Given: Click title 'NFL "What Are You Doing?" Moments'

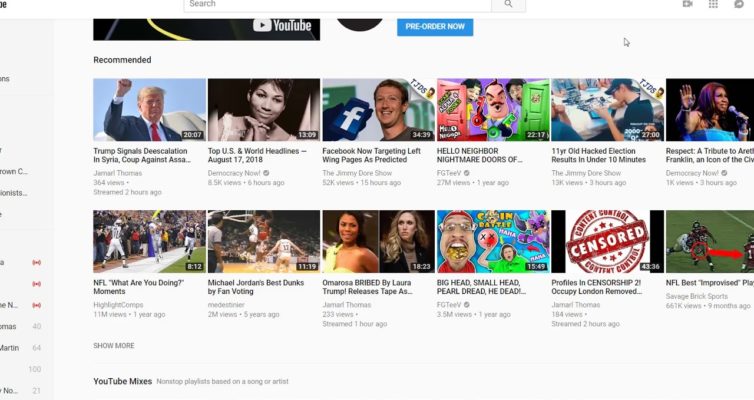Looking at the screenshot, I should pyautogui.click(x=138, y=287).
